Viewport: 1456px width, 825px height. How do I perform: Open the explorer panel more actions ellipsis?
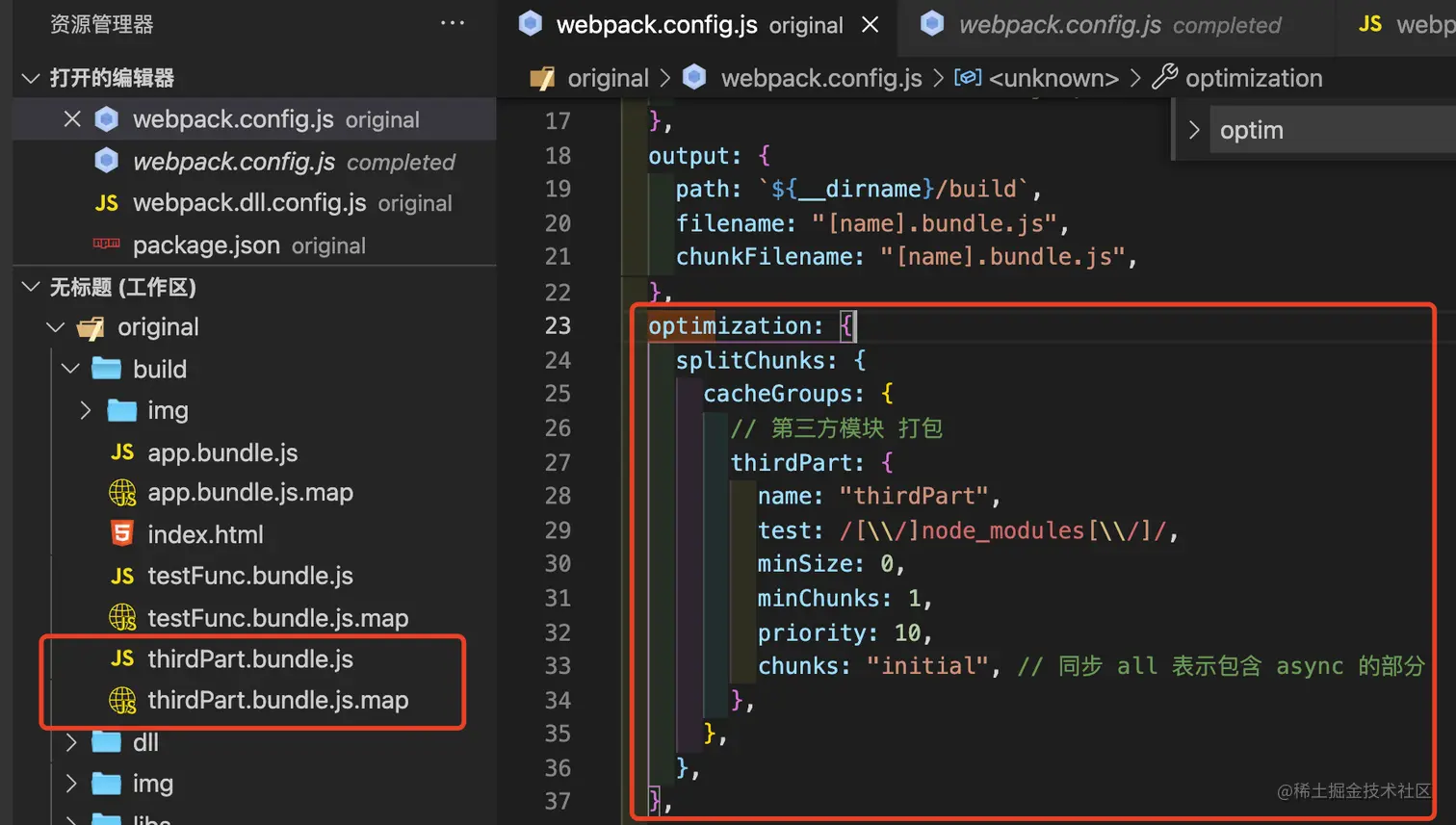pyautogui.click(x=452, y=23)
